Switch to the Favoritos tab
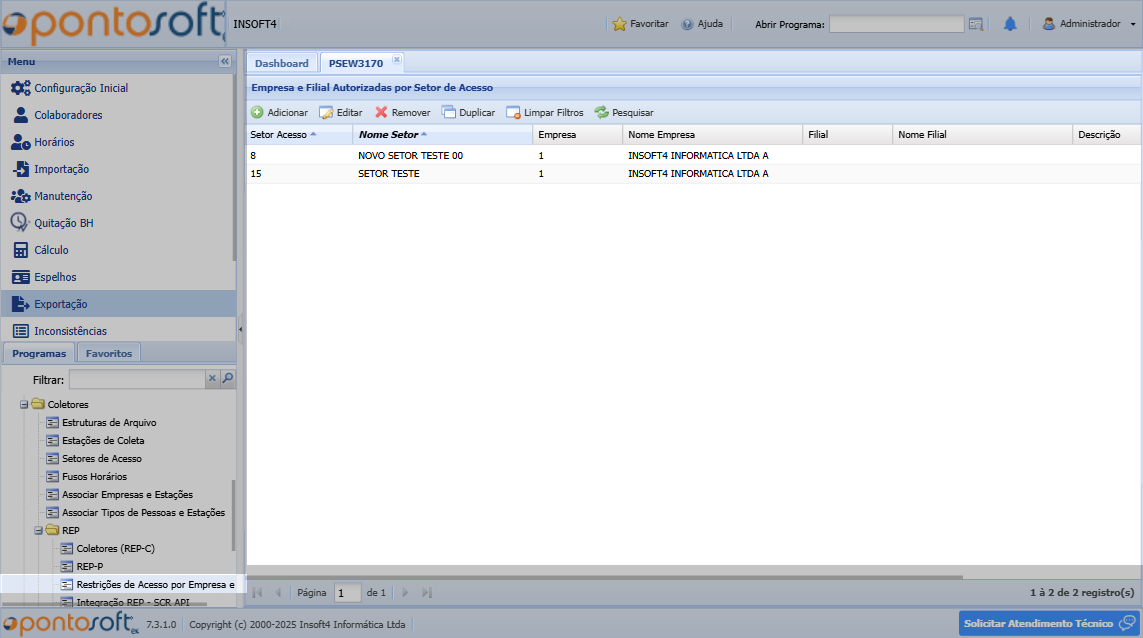This screenshot has height=638, width=1143. coord(108,353)
